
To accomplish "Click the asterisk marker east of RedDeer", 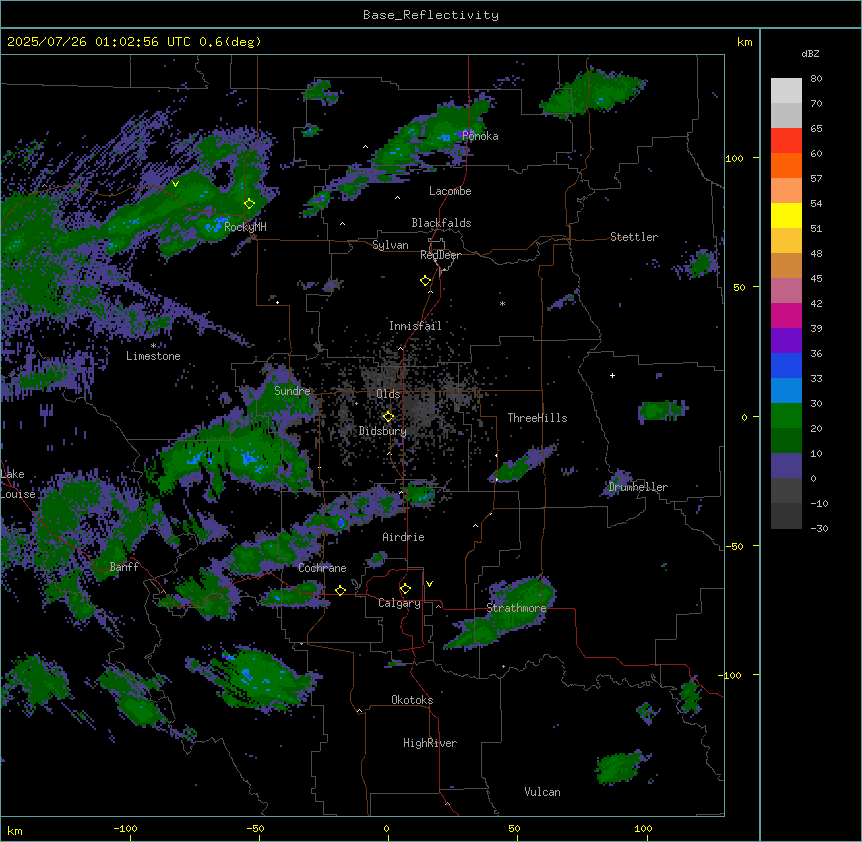I will (502, 303).
